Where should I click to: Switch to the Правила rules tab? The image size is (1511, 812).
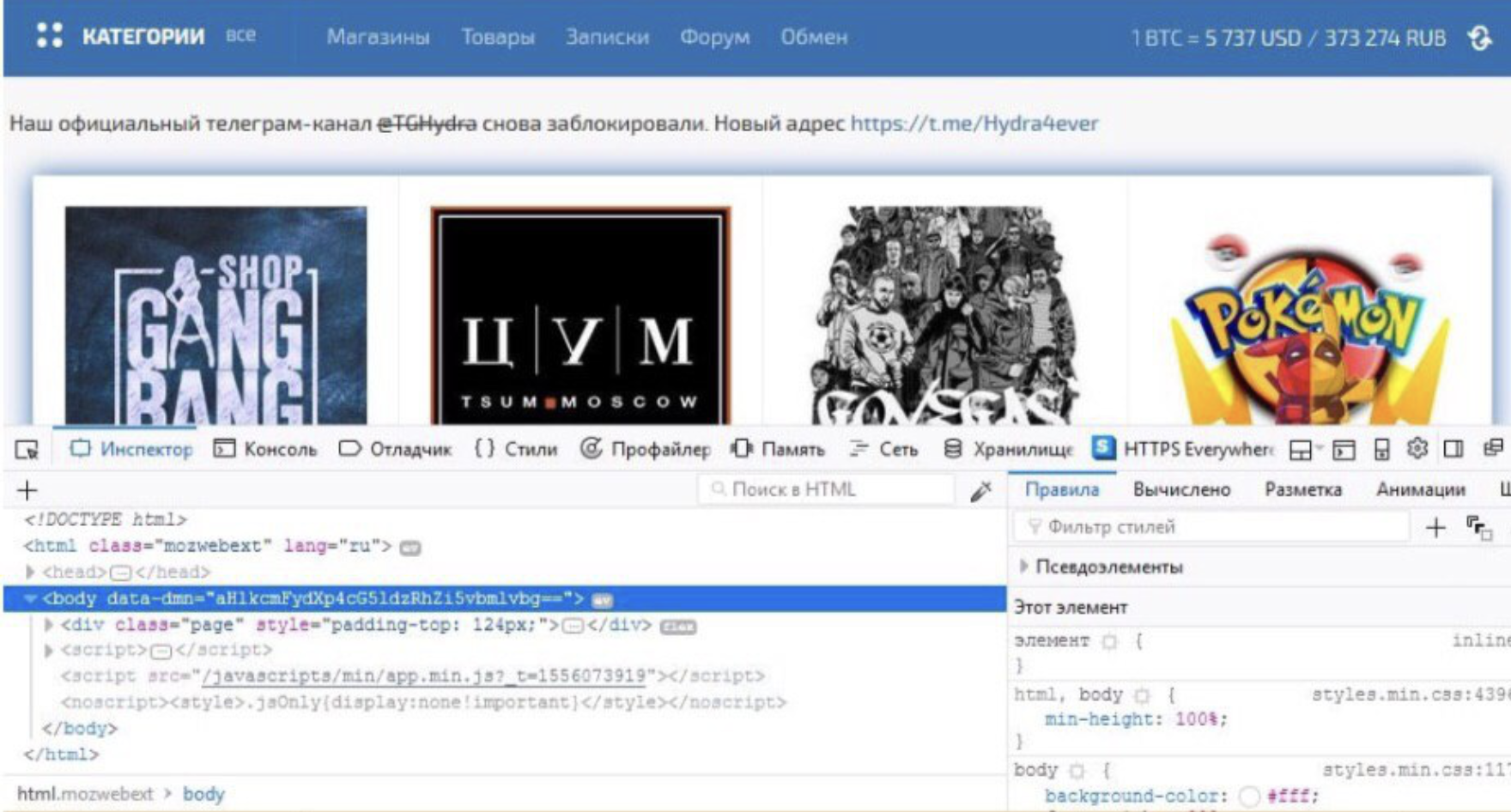pyautogui.click(x=1061, y=489)
